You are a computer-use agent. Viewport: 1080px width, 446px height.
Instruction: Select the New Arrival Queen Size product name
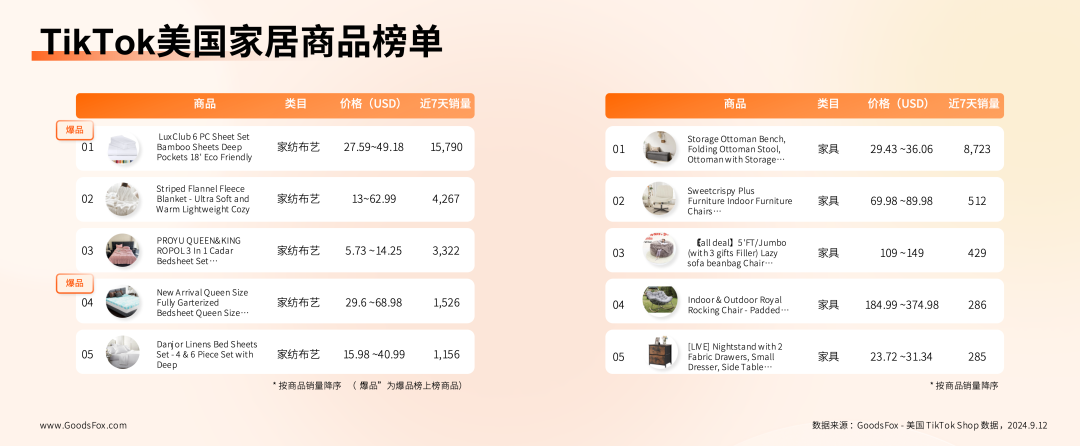pyautogui.click(x=202, y=302)
